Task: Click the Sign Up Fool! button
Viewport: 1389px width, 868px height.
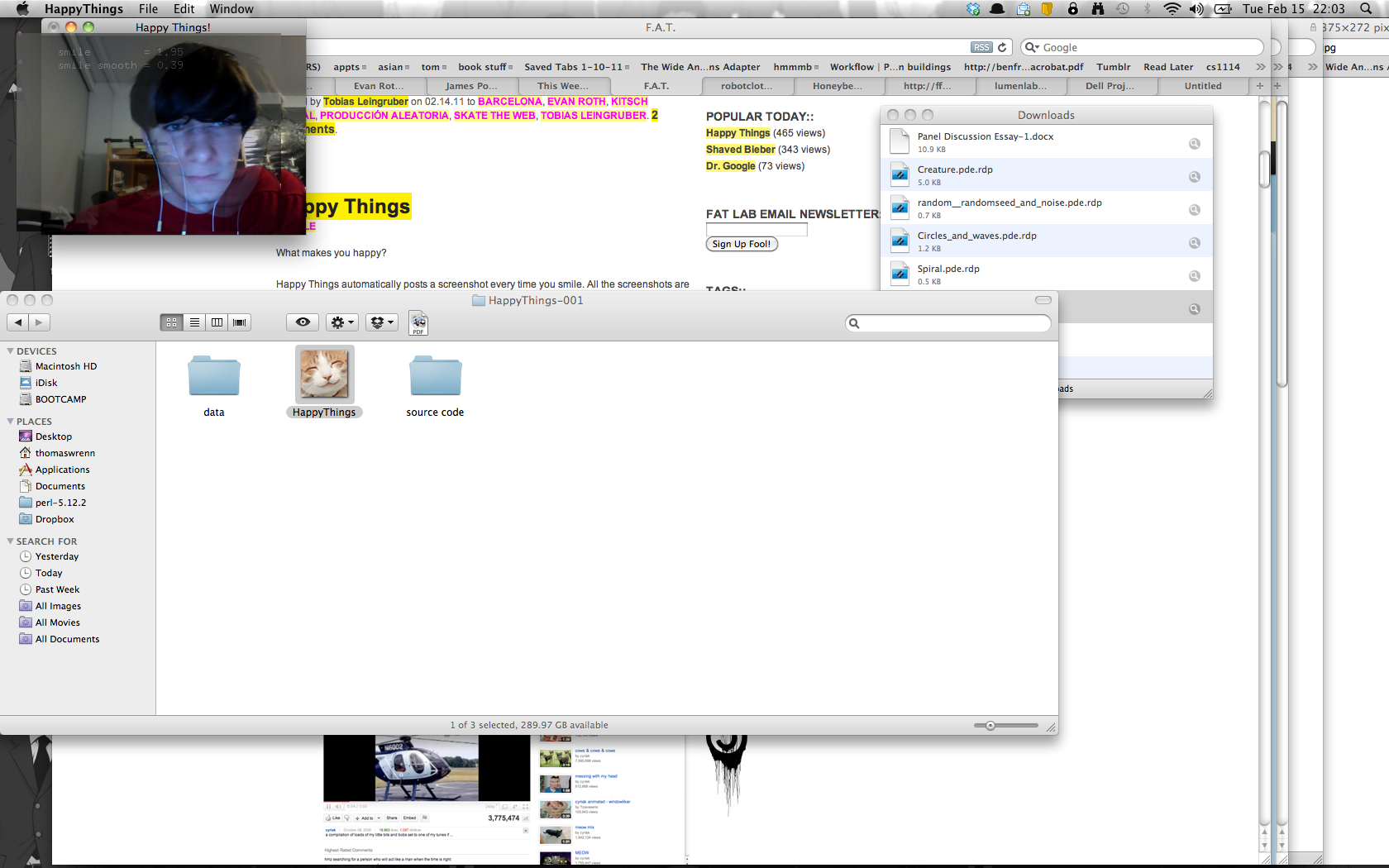Action: tap(742, 245)
